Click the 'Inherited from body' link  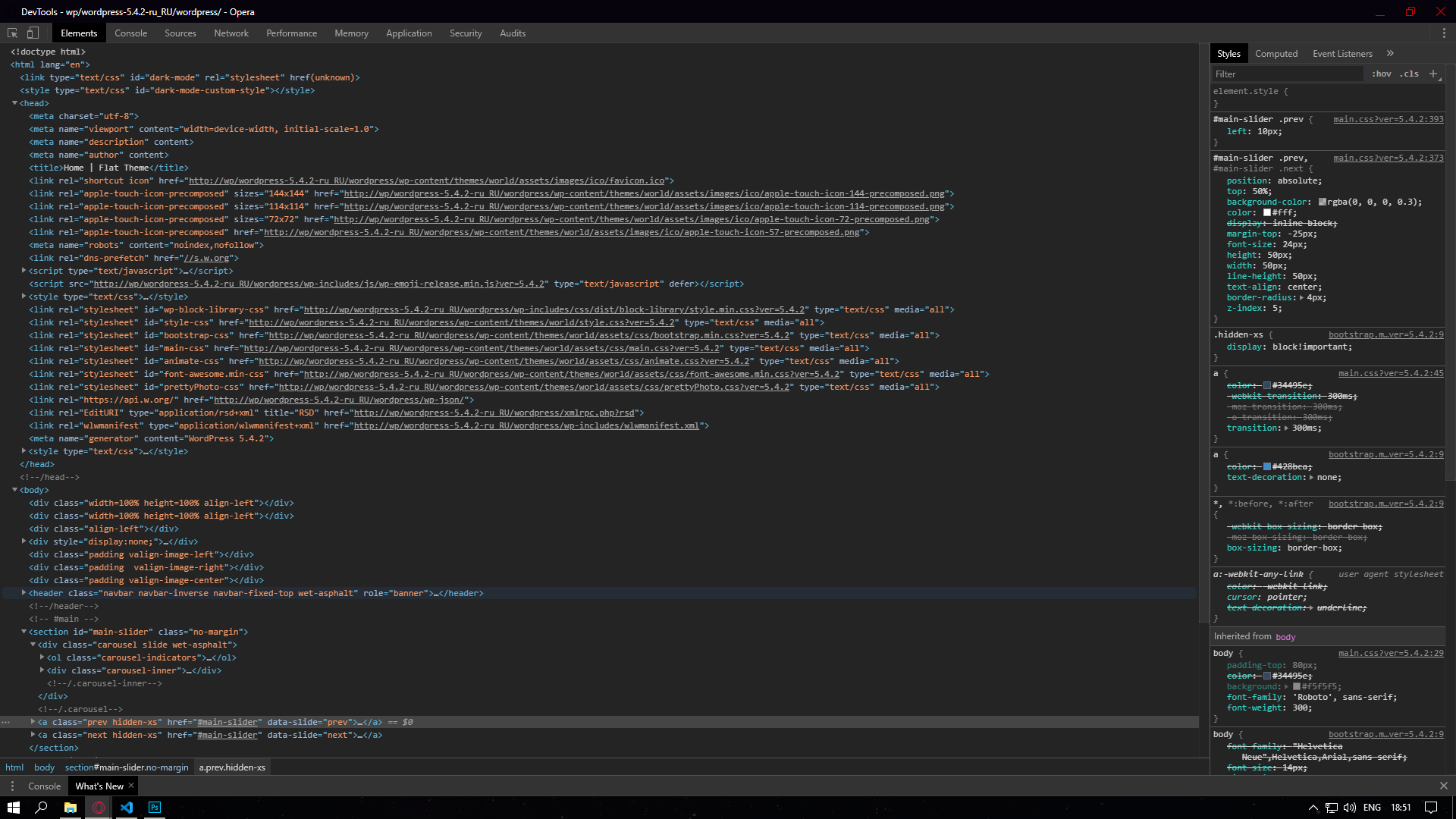click(x=1285, y=636)
